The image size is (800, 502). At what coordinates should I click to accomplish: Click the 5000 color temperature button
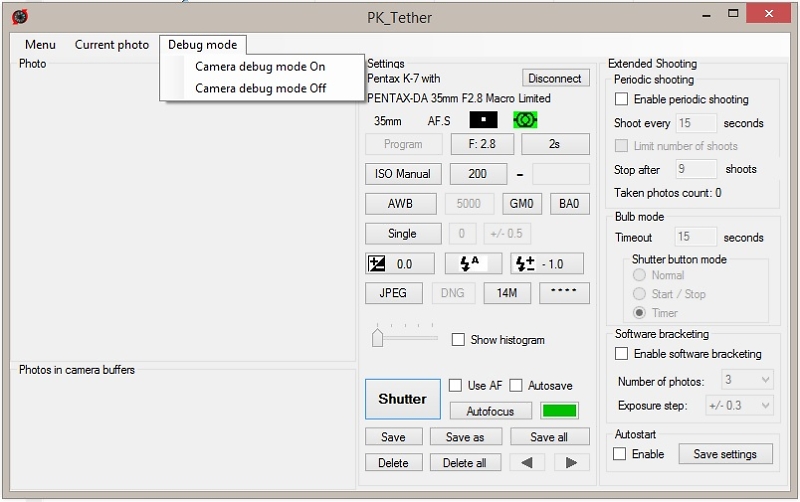point(469,204)
